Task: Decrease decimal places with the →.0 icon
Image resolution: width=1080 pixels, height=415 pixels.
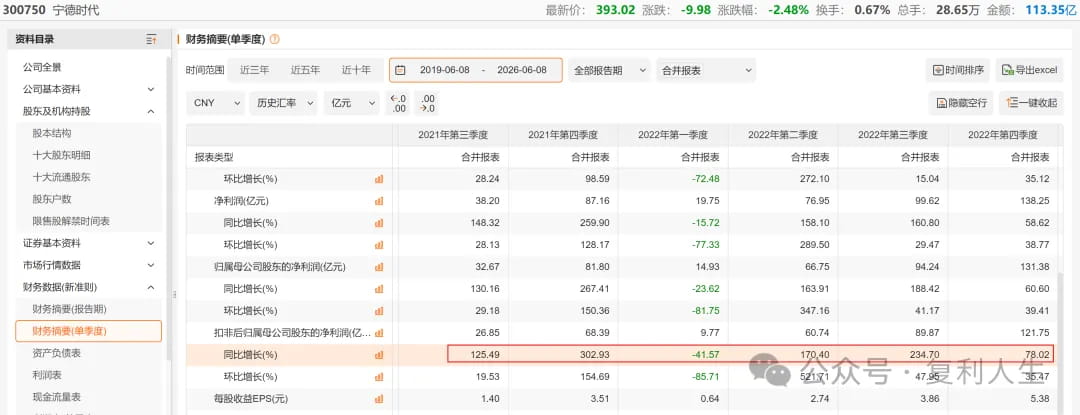Action: [x=428, y=103]
